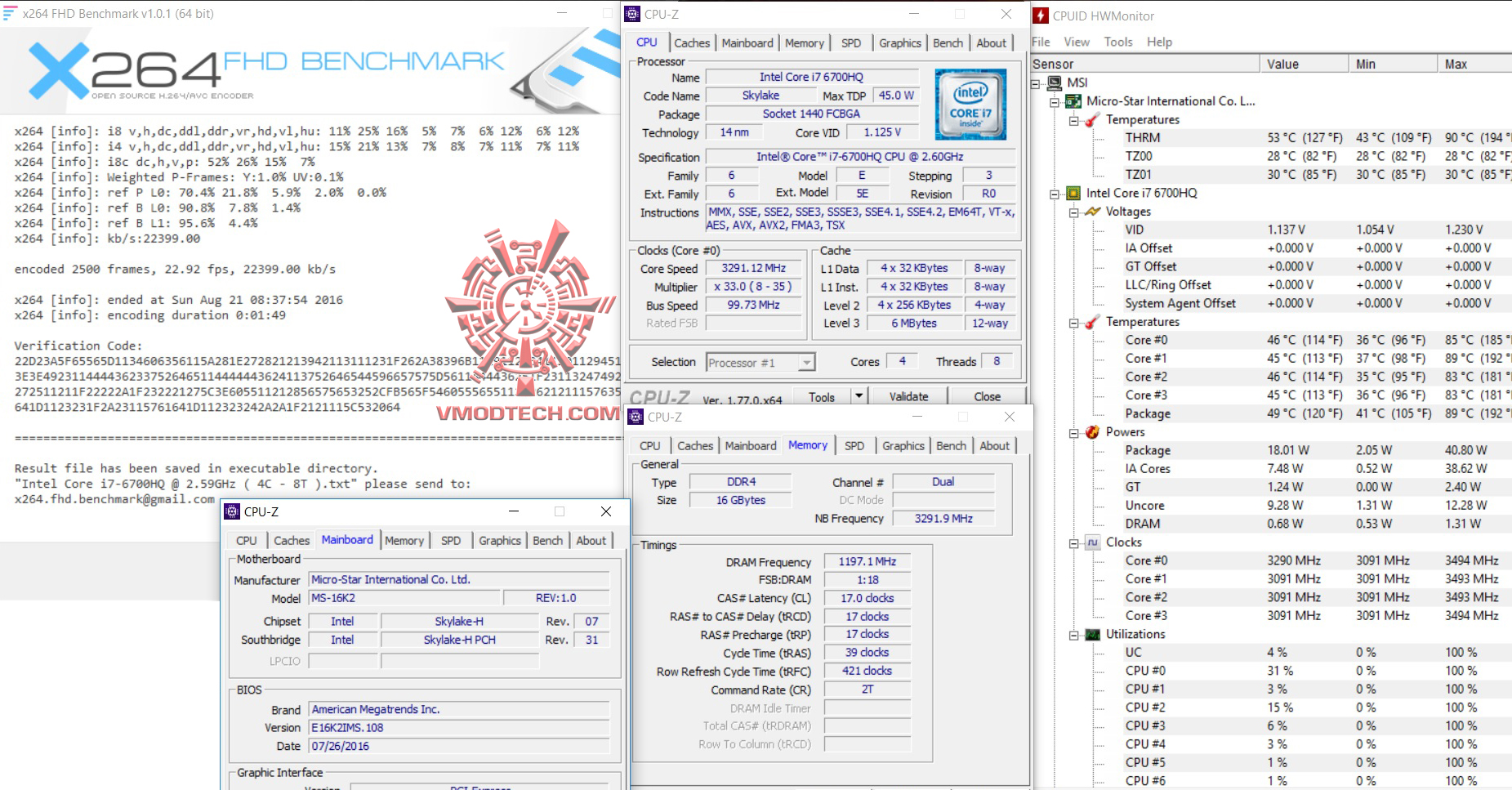Click the BIOS Version field E16K2IMS.108
This screenshot has width=1512, height=790.
click(459, 728)
